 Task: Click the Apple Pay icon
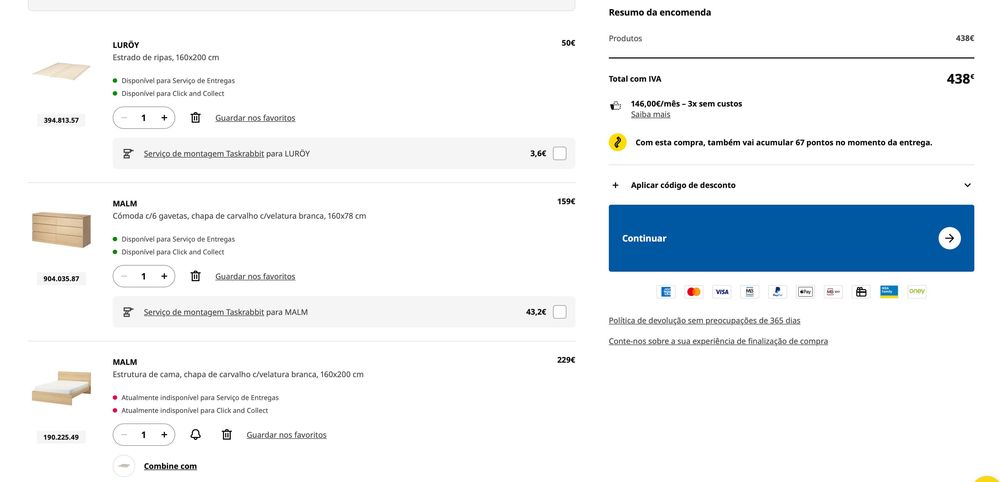pos(805,292)
